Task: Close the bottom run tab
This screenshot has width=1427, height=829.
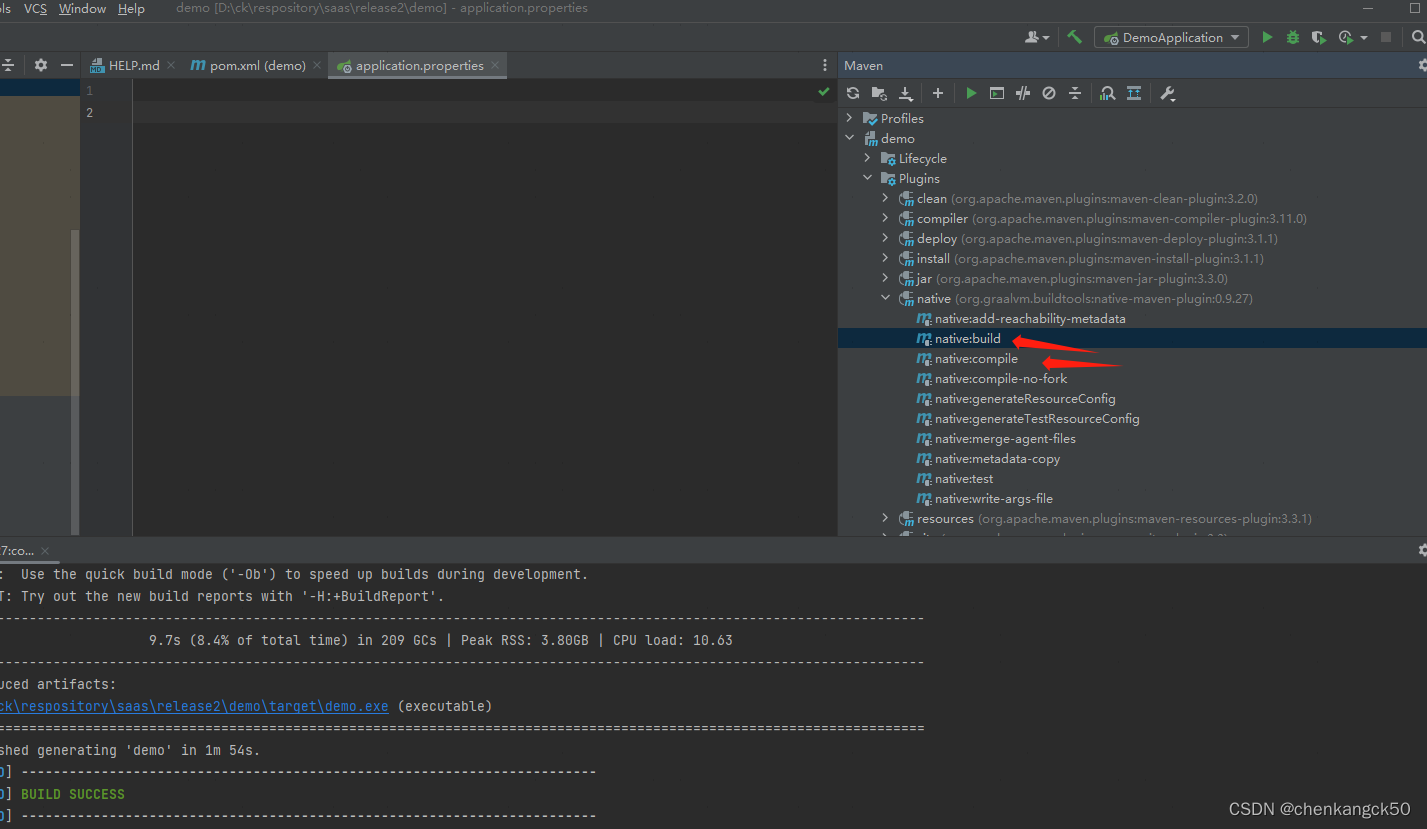Action: (45, 551)
